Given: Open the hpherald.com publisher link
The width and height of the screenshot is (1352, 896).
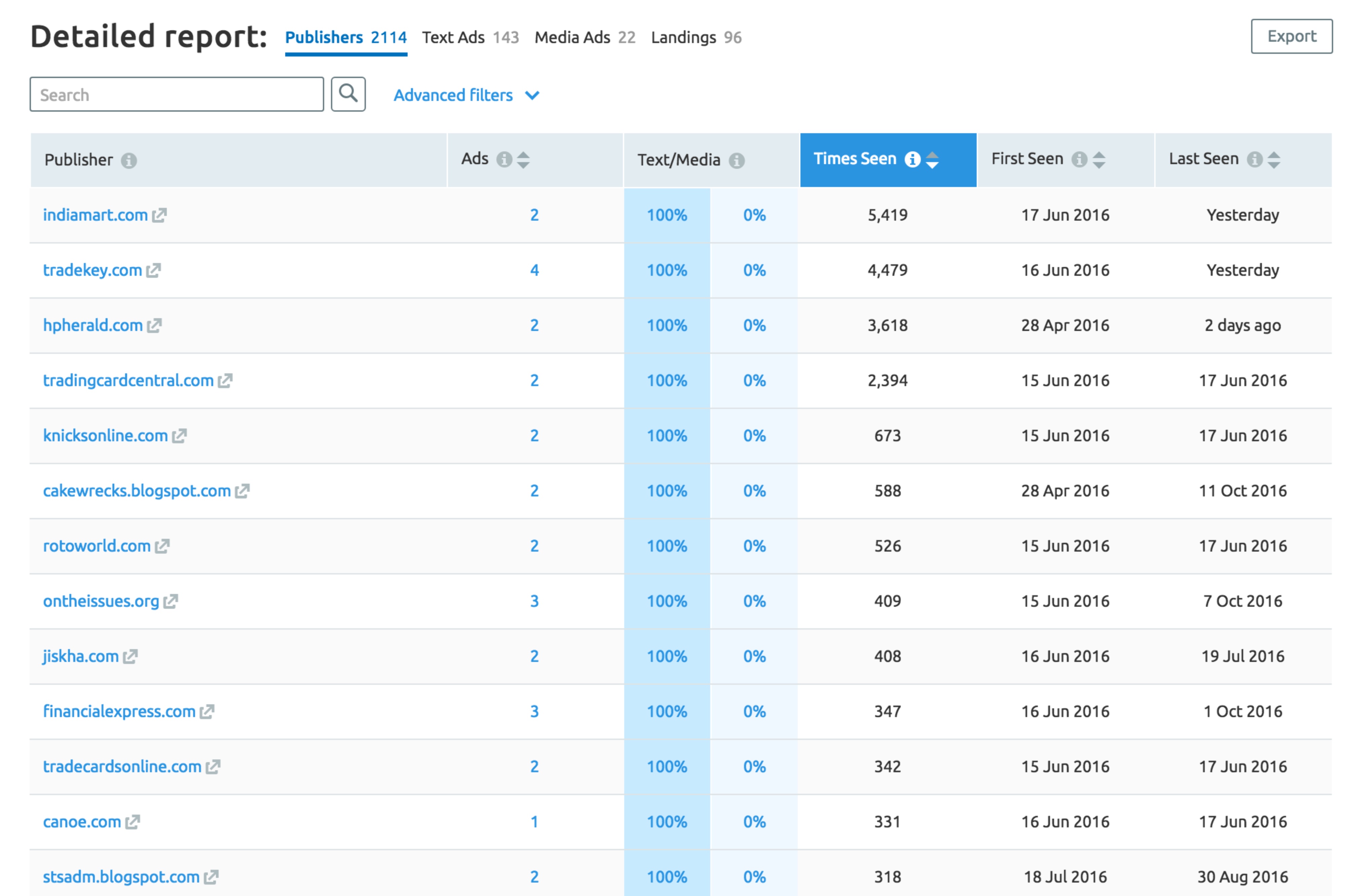Looking at the screenshot, I should pyautogui.click(x=93, y=325).
